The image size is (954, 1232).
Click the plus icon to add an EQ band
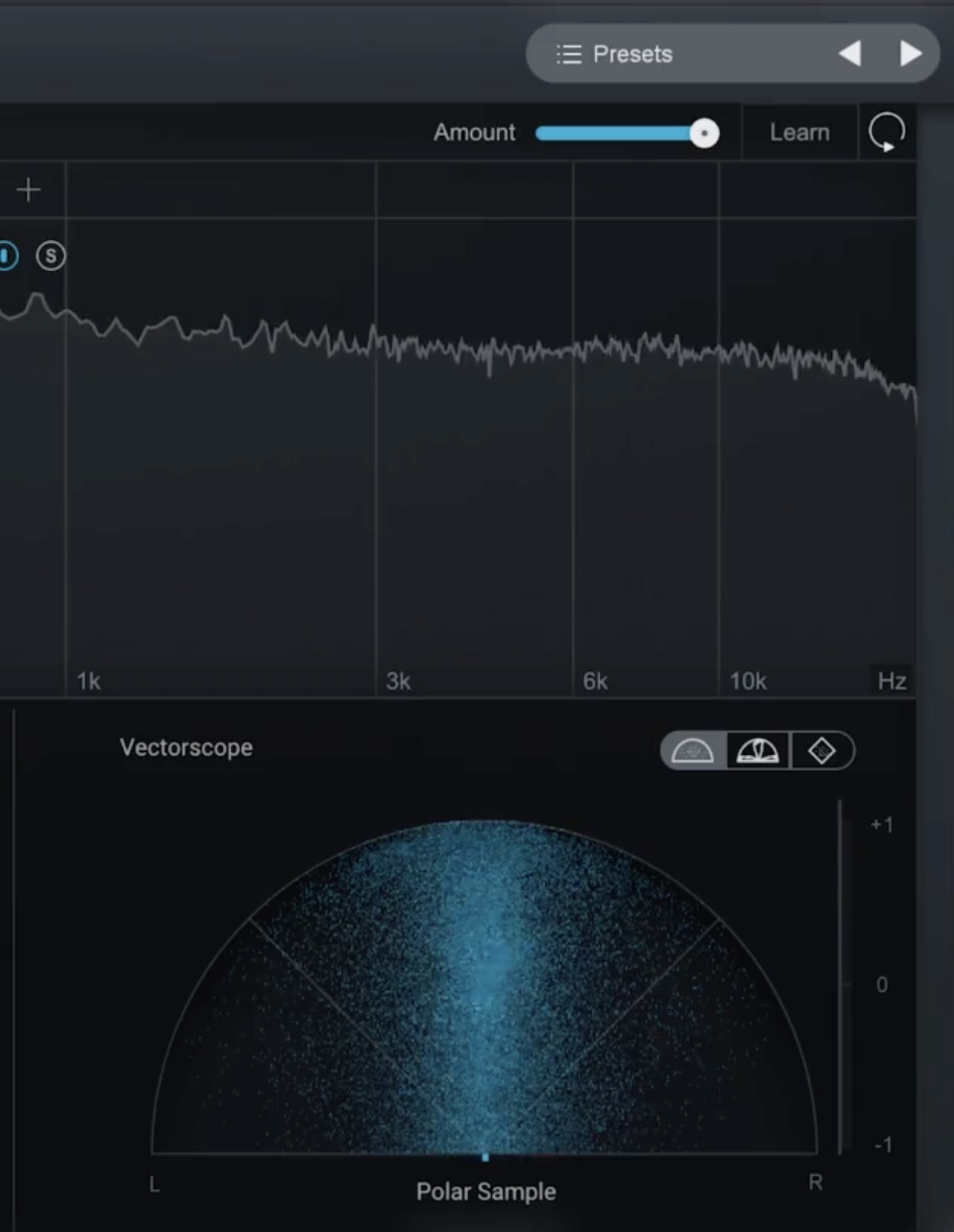click(x=28, y=188)
